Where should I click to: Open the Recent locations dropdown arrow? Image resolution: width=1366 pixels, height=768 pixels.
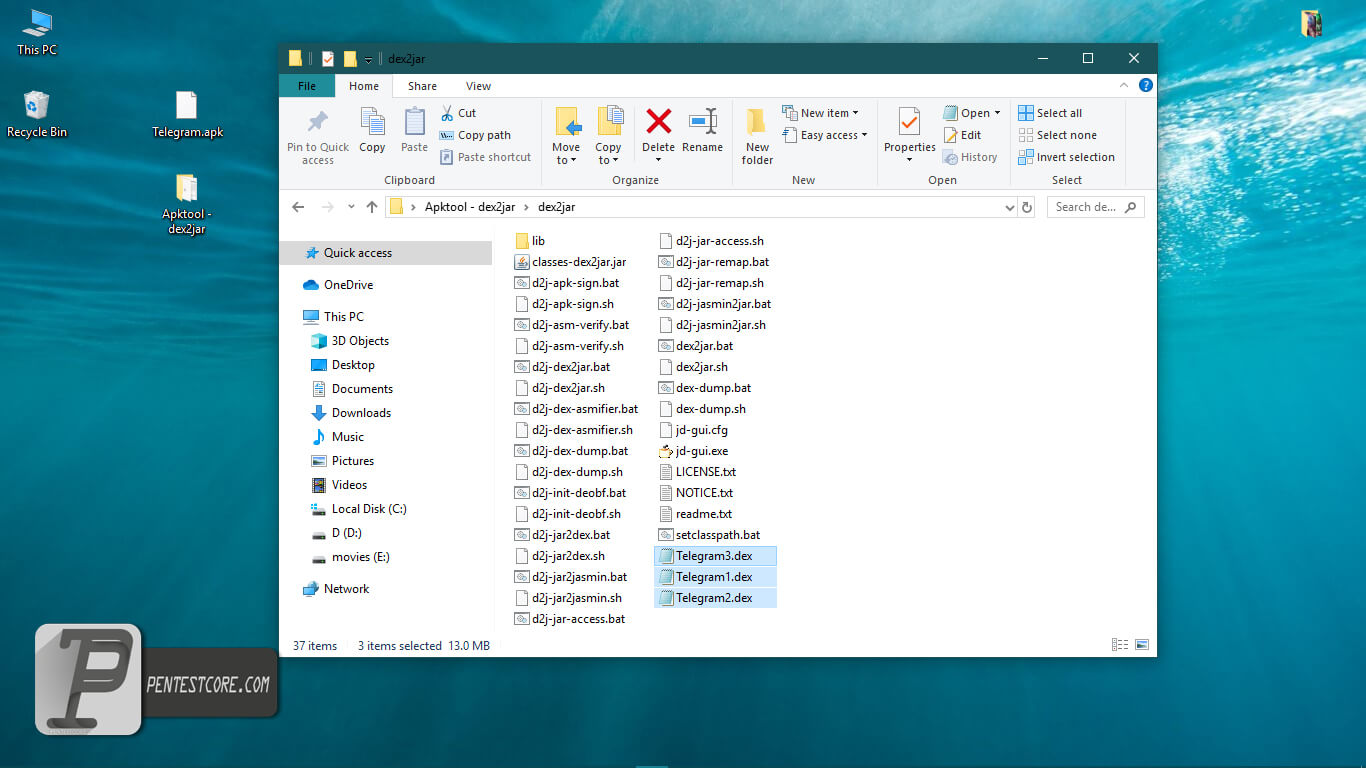coord(351,207)
